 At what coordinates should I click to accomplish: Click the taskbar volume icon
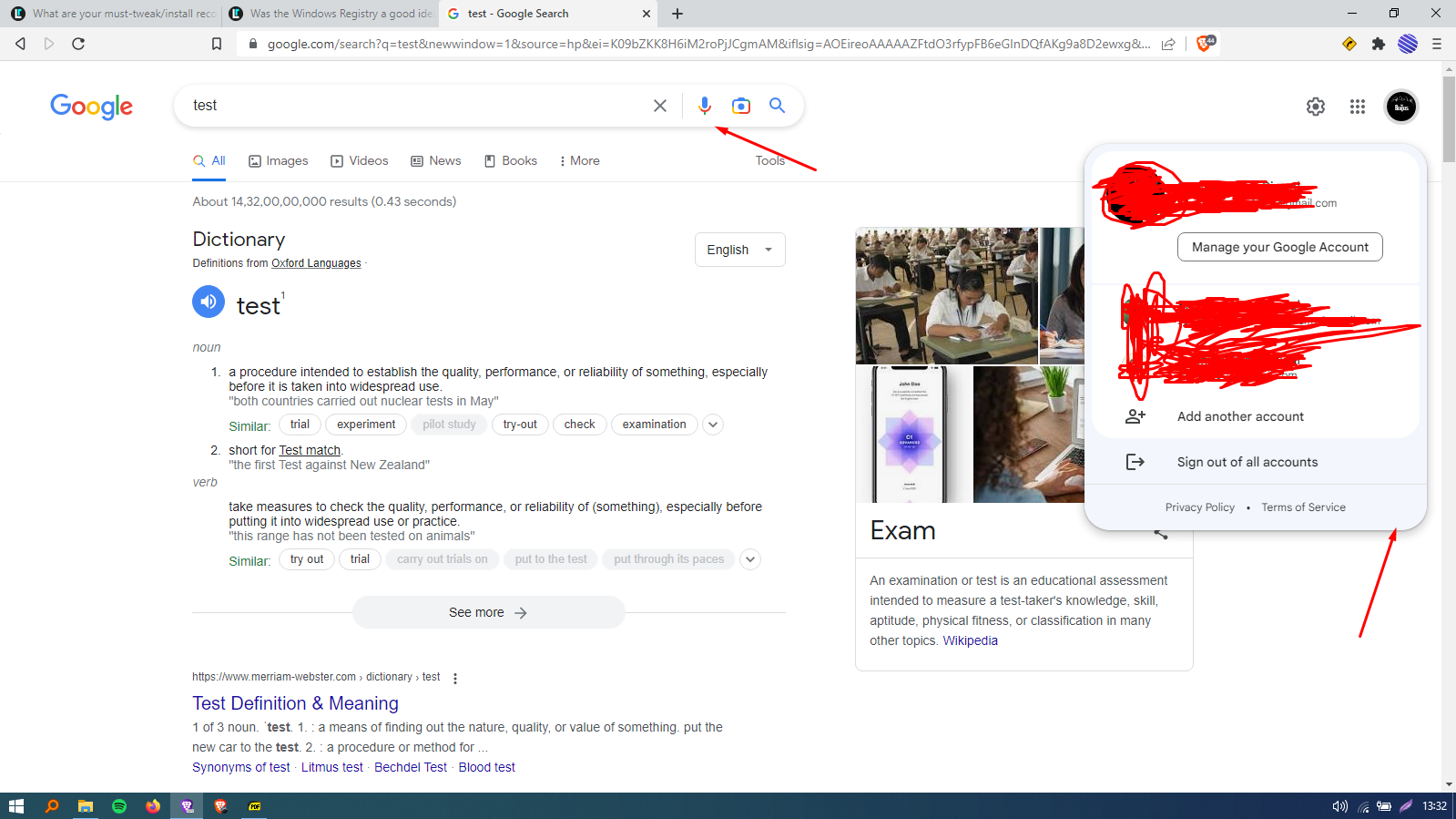pos(1340,806)
